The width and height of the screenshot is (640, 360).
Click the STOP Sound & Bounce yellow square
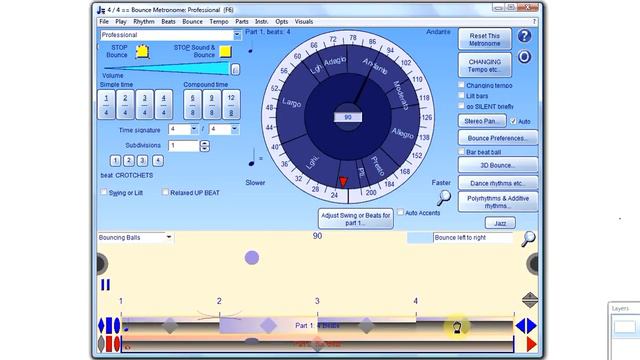pos(225,51)
